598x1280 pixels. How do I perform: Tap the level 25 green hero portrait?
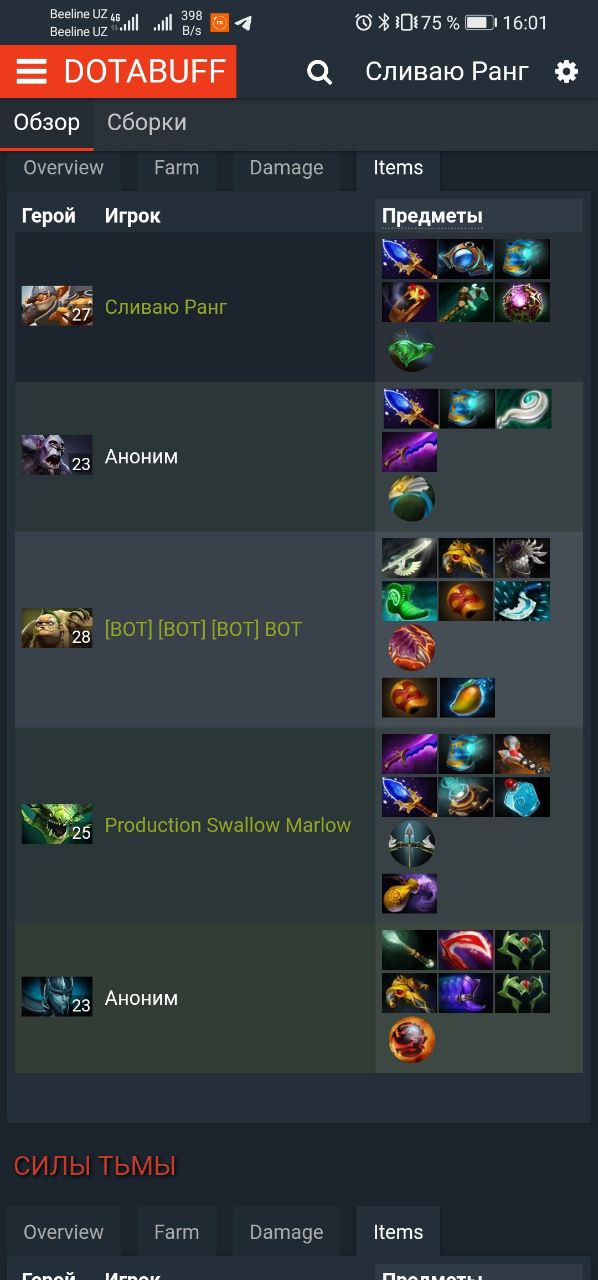57,824
